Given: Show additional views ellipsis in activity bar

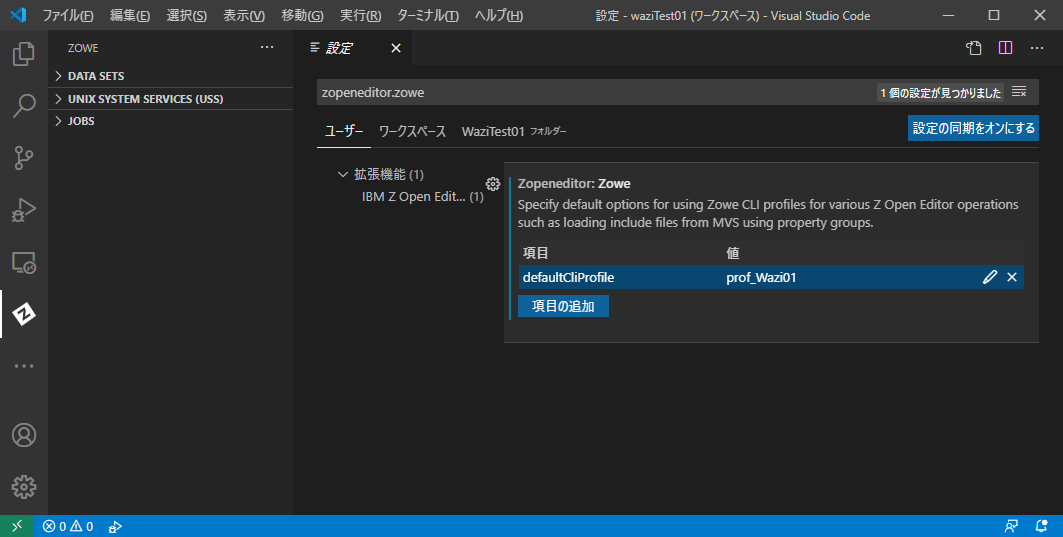Looking at the screenshot, I should tap(24, 366).
